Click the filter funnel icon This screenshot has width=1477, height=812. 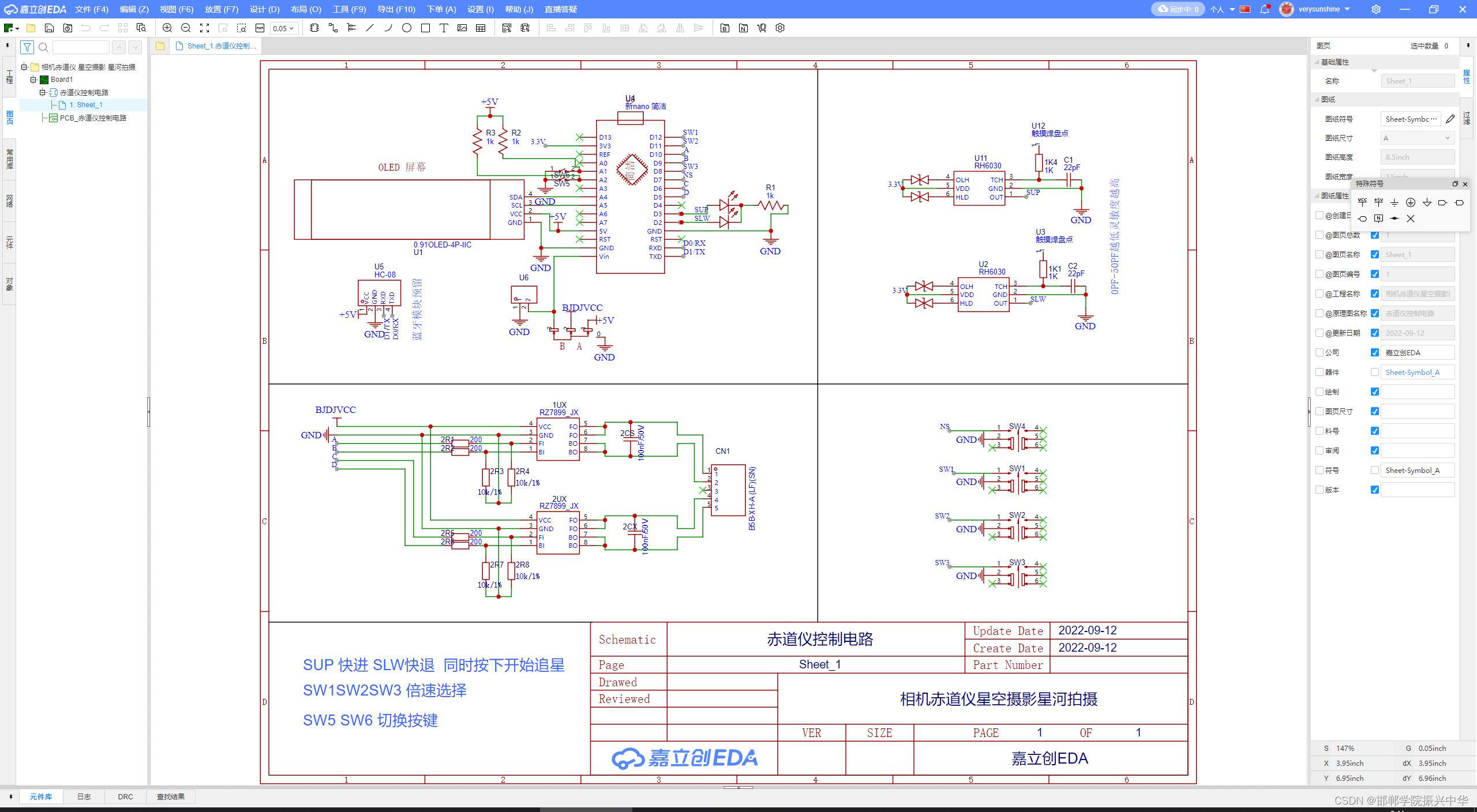coord(27,47)
